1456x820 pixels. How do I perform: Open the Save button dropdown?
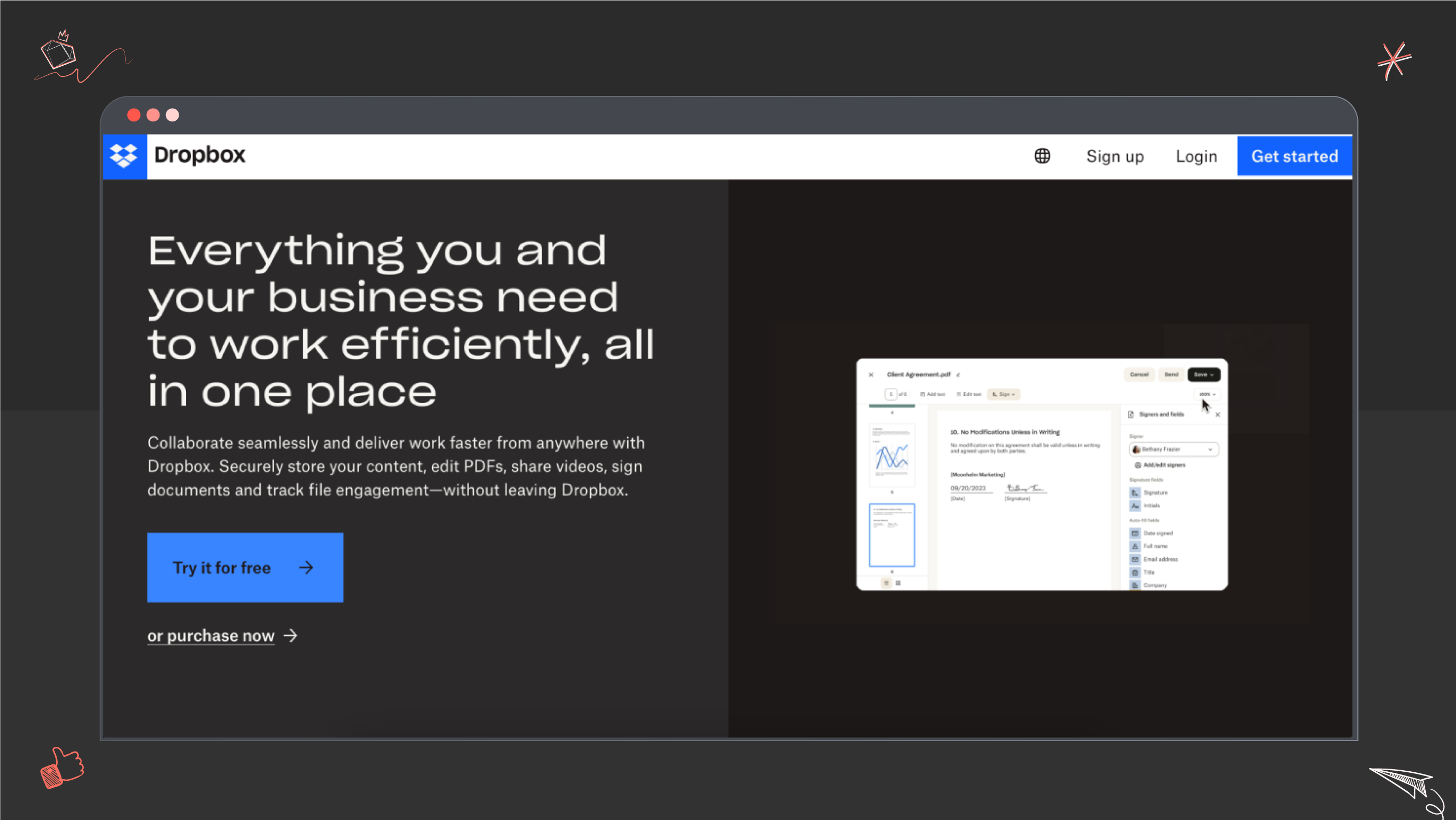[1212, 375]
